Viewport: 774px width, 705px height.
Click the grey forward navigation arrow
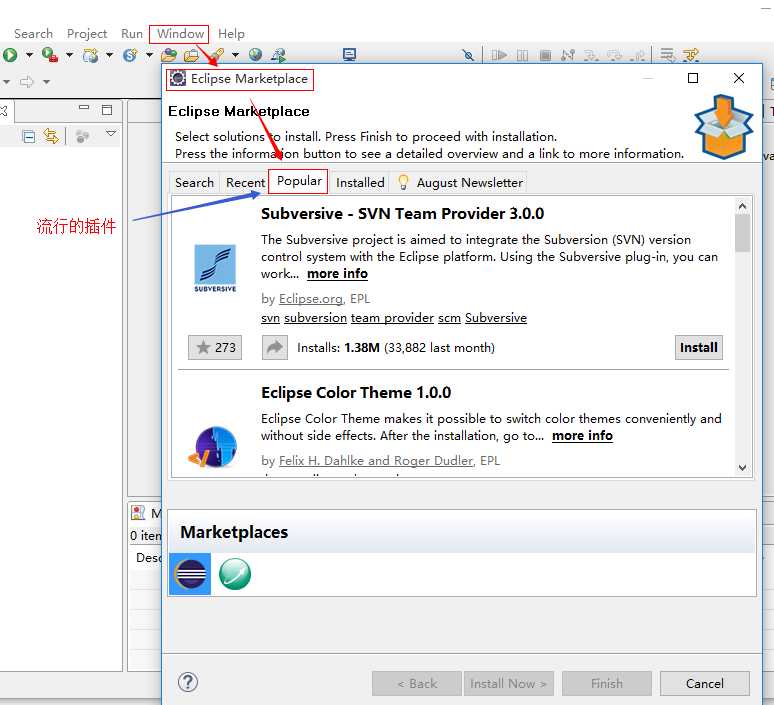27,81
